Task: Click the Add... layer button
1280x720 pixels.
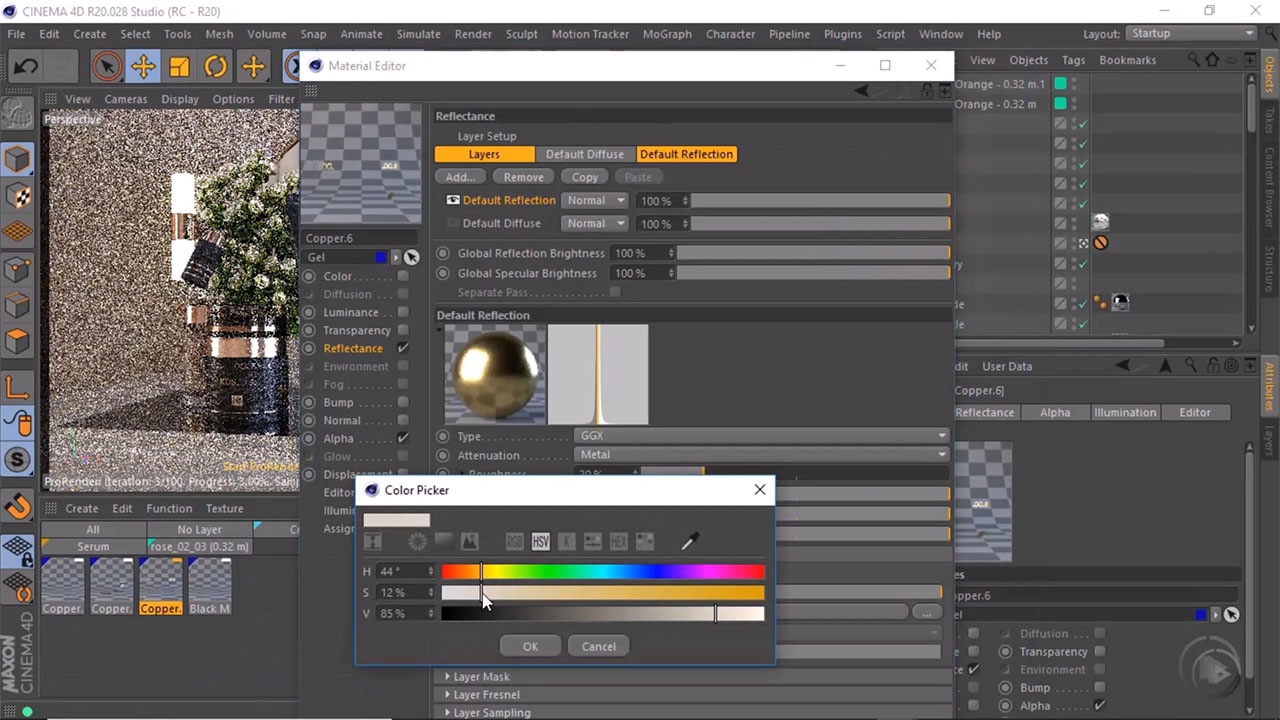Action: point(460,177)
